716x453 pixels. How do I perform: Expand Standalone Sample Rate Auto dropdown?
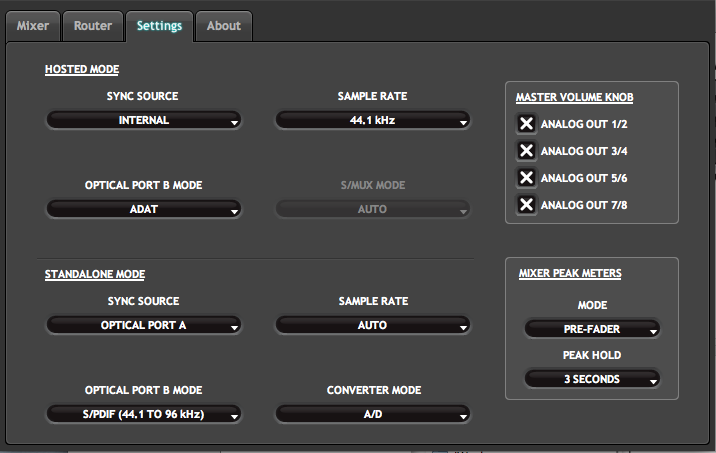tap(372, 326)
